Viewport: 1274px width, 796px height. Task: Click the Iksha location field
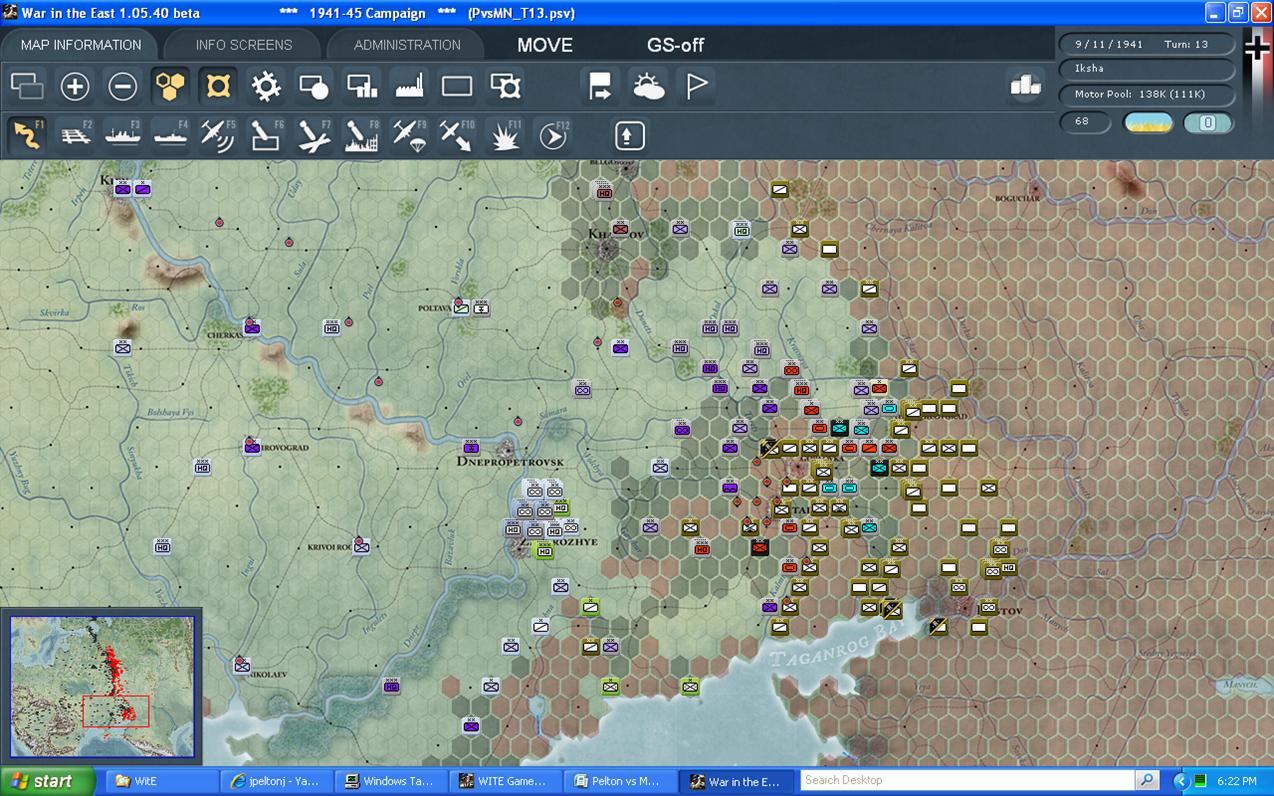[1147, 69]
